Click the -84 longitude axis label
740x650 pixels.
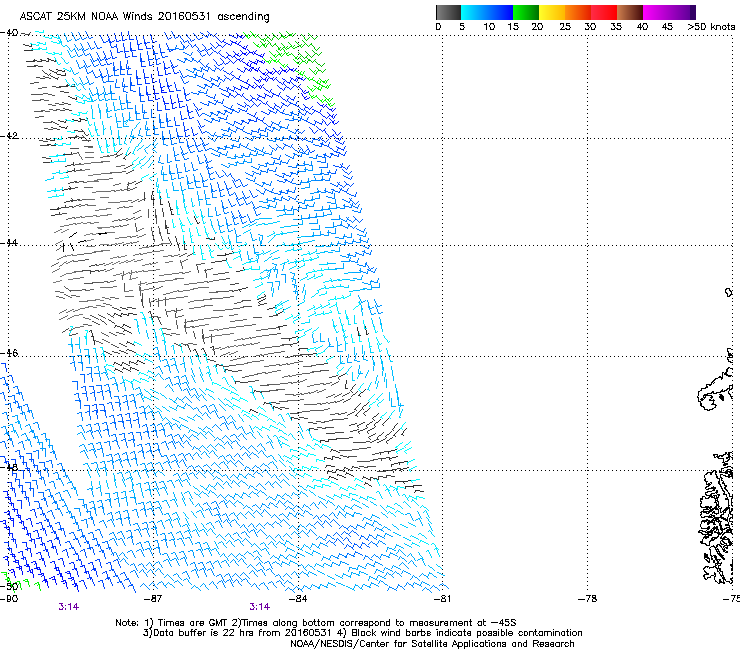tap(298, 599)
